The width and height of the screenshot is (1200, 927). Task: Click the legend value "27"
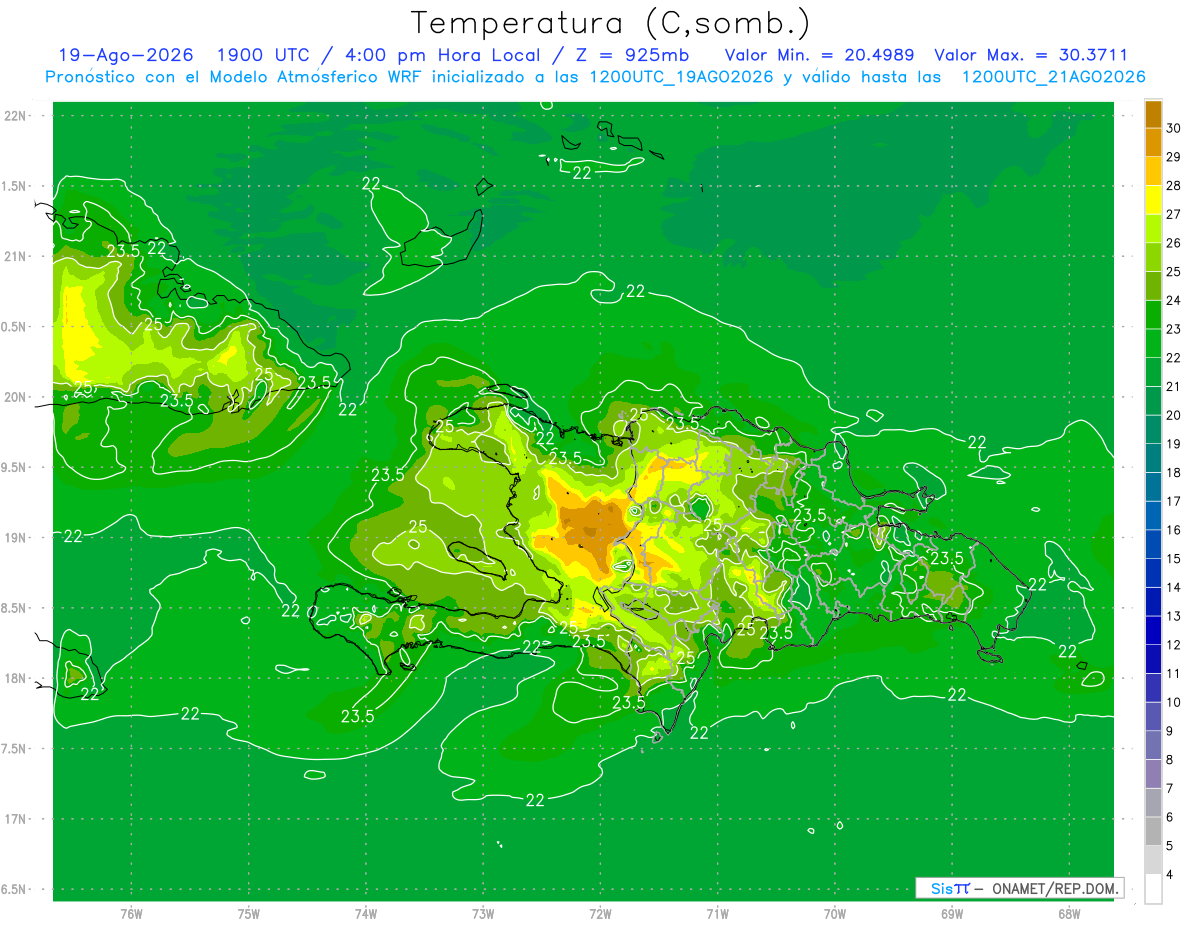tap(1174, 214)
